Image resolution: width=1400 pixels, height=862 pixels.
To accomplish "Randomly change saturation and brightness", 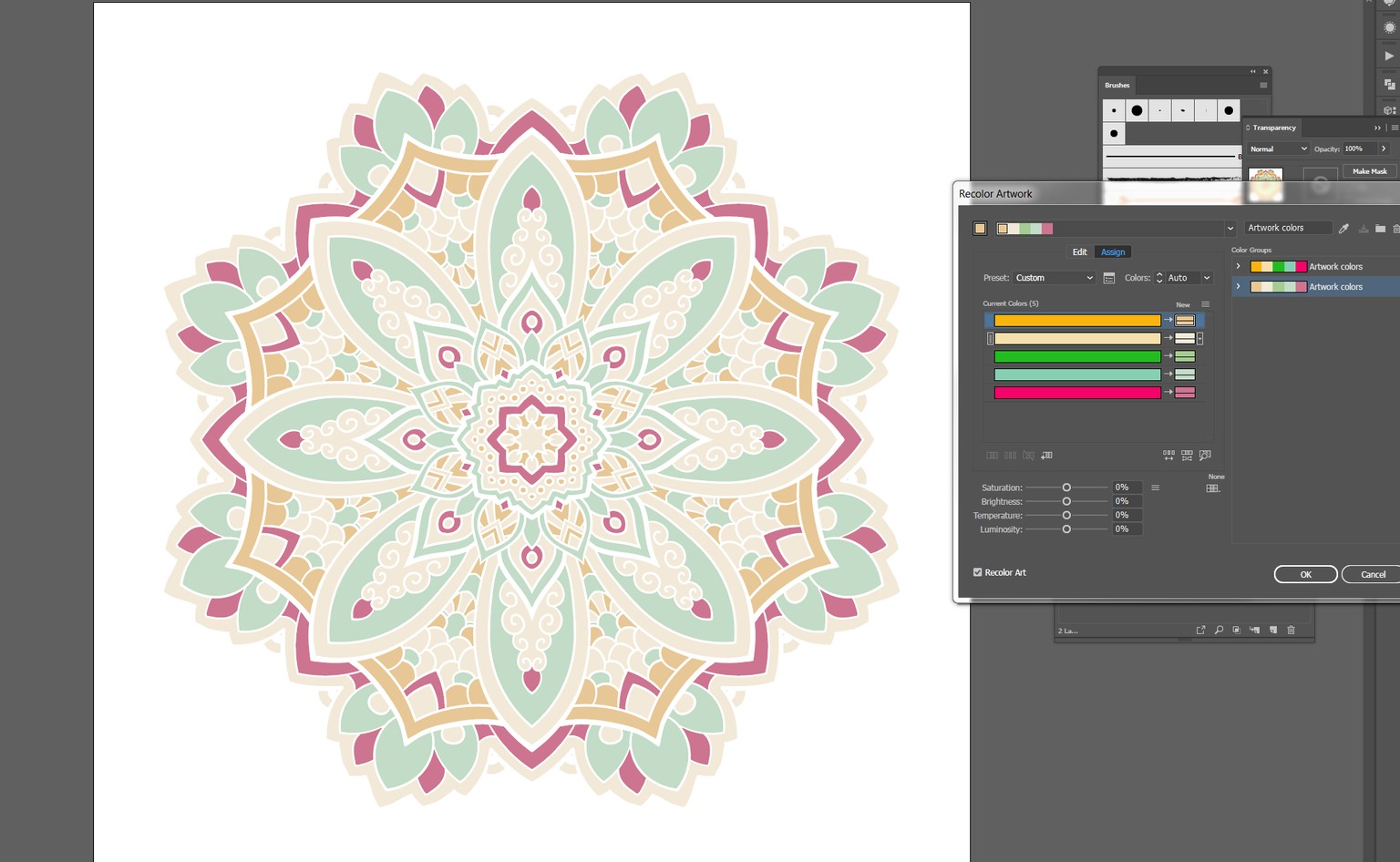I will pyautogui.click(x=1187, y=456).
